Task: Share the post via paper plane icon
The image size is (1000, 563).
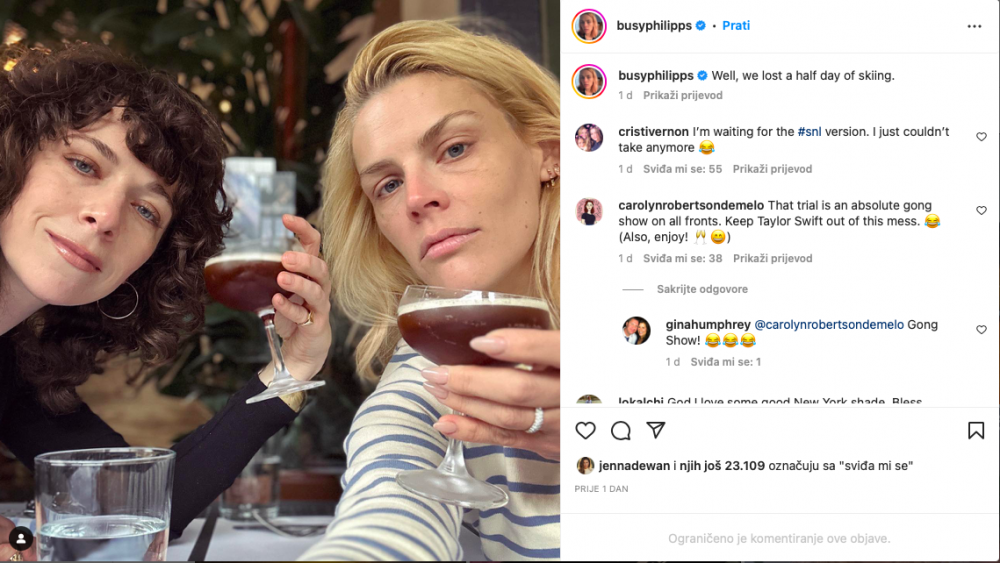Action: pyautogui.click(x=656, y=430)
